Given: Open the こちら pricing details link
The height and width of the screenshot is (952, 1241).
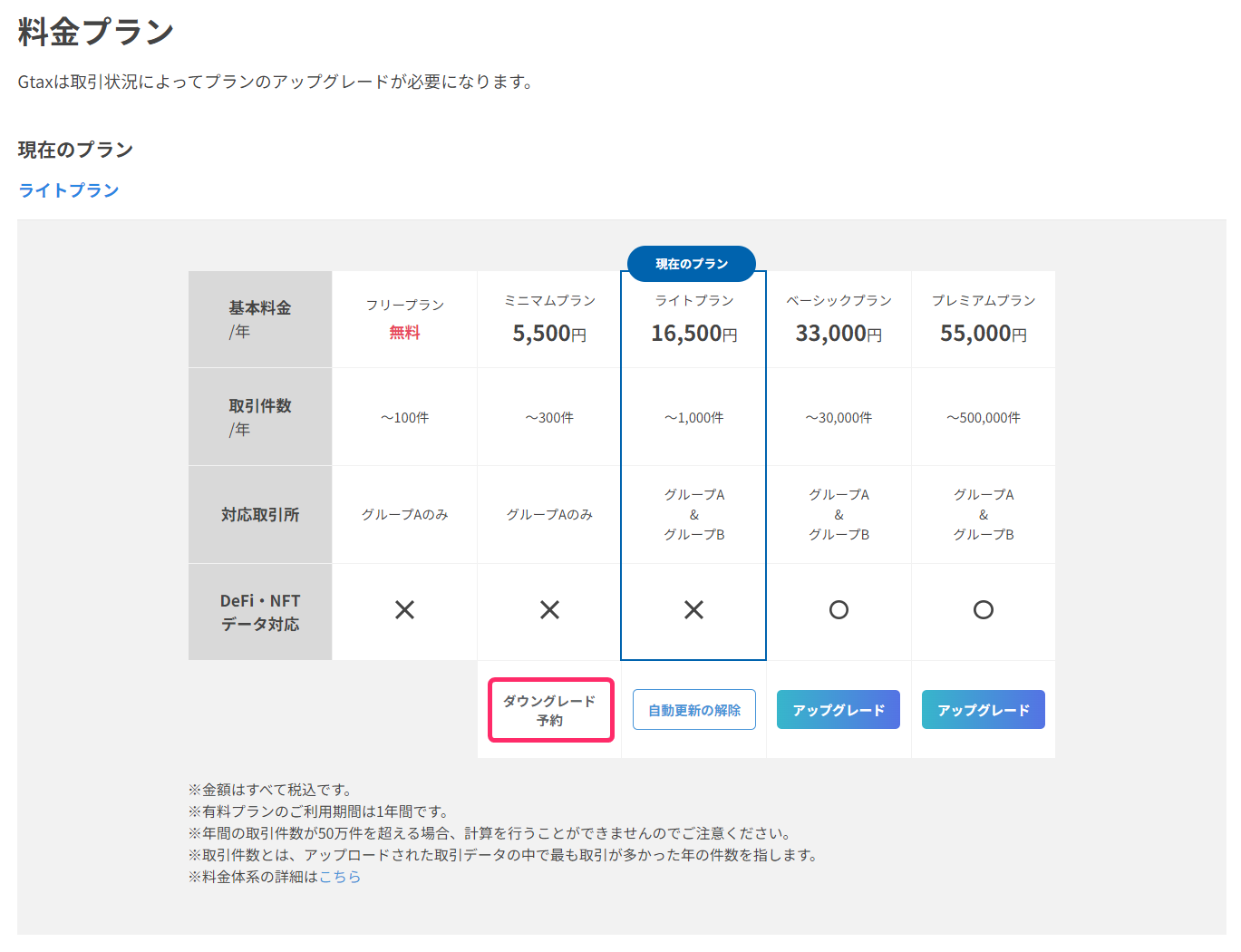Looking at the screenshot, I should tap(340, 877).
